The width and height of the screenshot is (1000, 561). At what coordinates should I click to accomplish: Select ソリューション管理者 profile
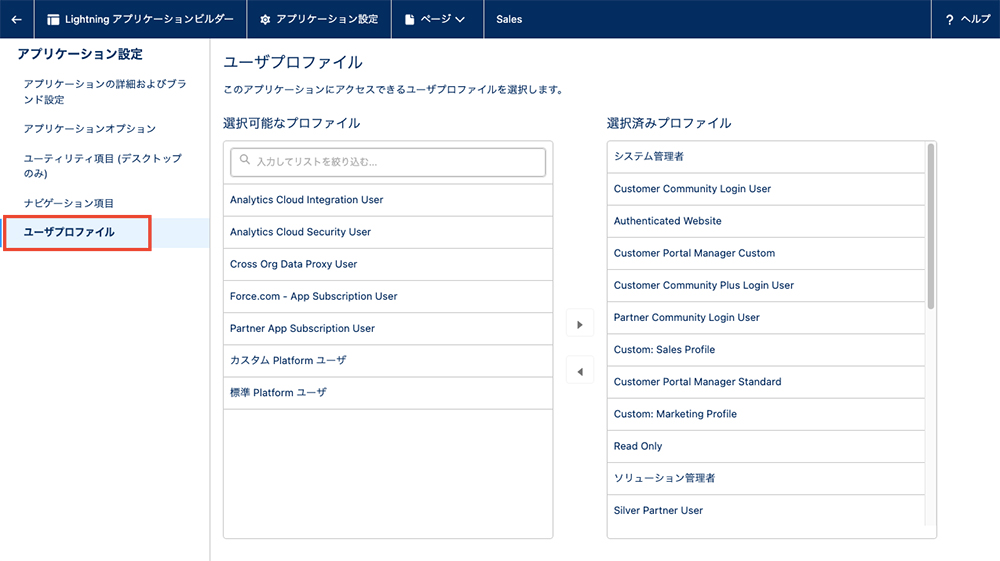point(766,478)
